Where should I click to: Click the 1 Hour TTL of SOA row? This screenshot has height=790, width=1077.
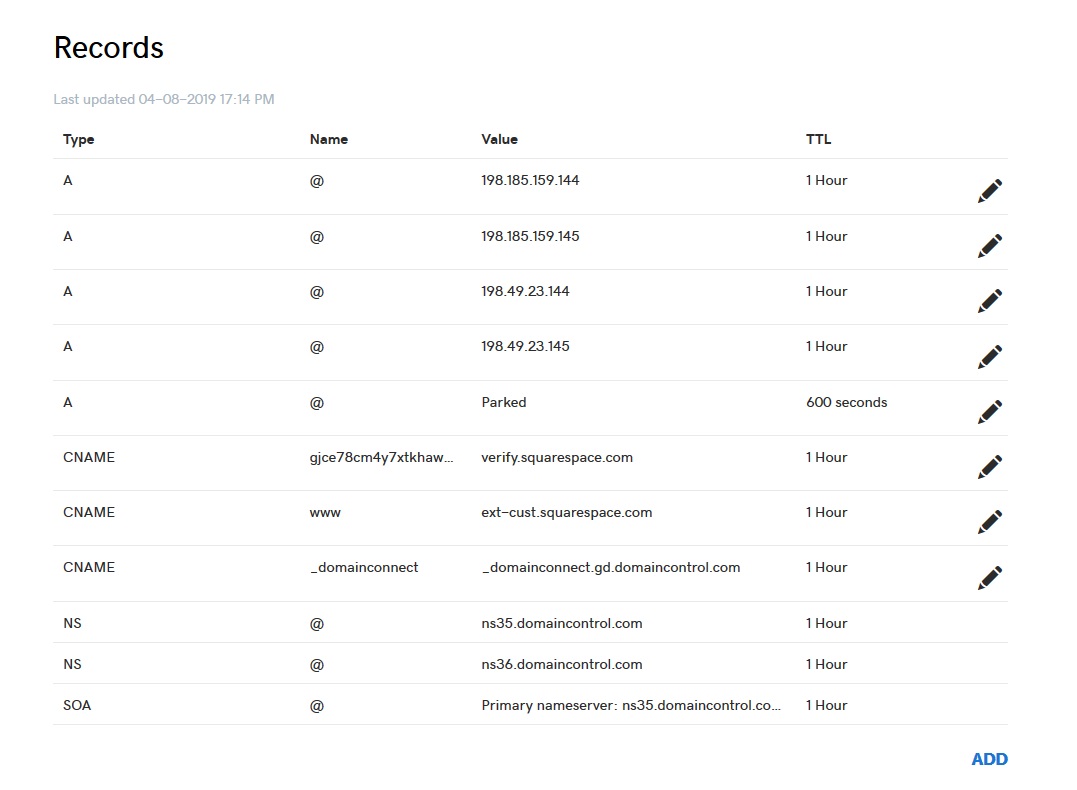(x=826, y=706)
